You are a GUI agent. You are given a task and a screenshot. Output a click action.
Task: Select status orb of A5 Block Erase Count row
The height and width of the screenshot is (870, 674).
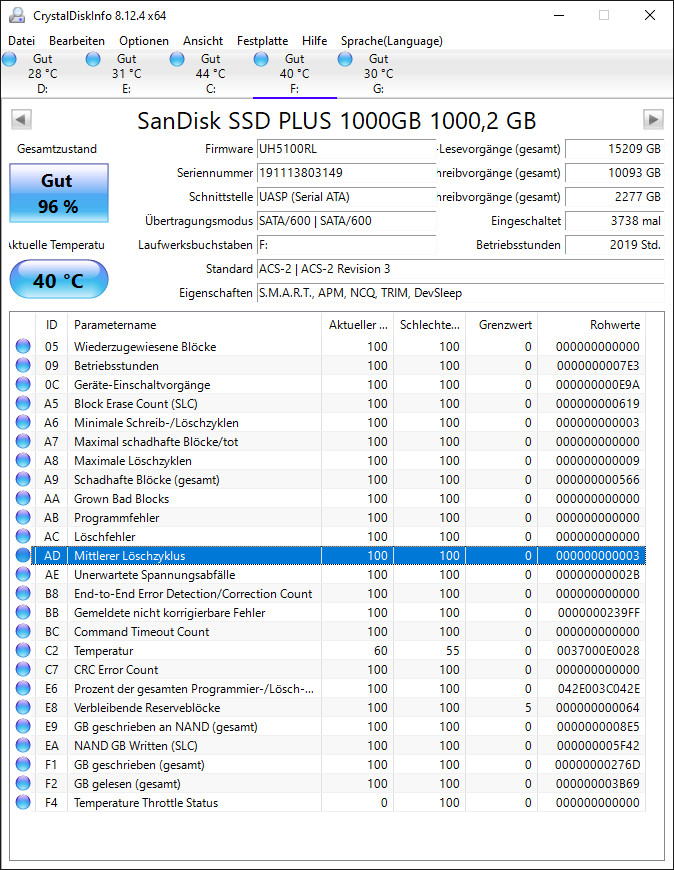23,403
